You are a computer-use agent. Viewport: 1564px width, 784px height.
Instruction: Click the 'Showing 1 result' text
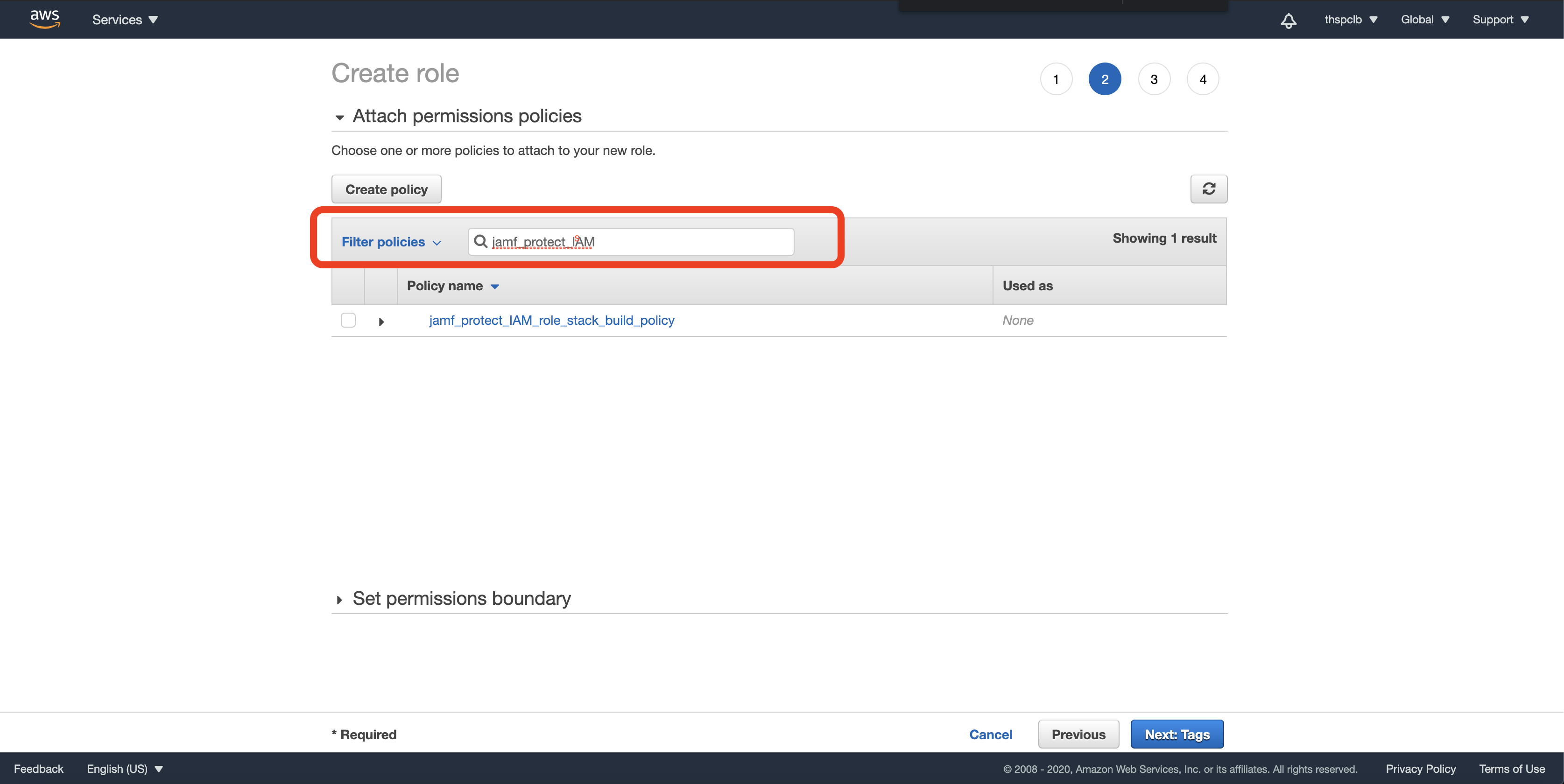(1164, 238)
